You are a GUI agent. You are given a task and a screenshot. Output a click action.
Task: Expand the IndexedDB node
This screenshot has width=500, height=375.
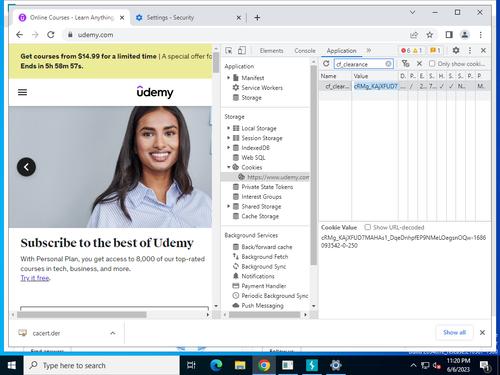[x=228, y=147]
